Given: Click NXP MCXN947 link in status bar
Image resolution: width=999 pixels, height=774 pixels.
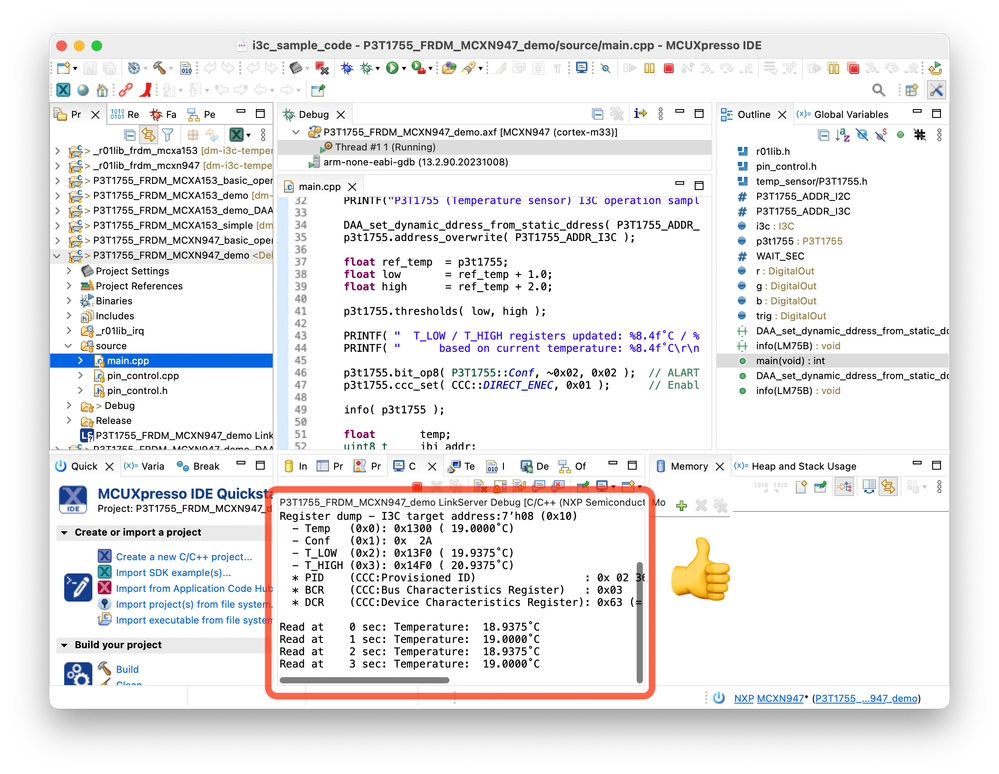Looking at the screenshot, I should tap(768, 698).
